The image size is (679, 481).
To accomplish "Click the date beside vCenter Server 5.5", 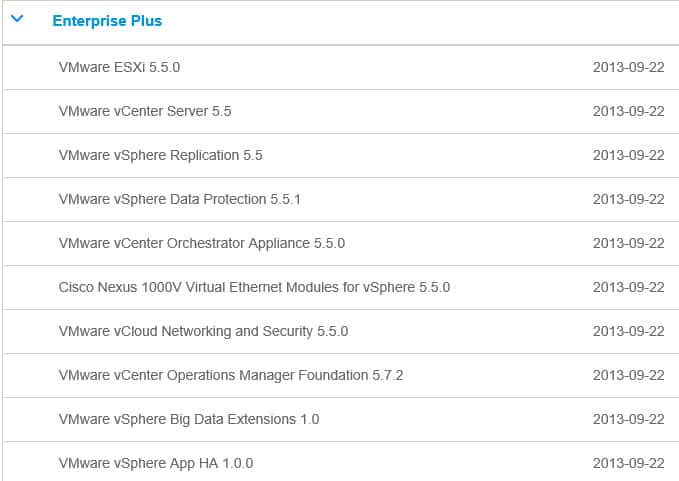I will (628, 111).
